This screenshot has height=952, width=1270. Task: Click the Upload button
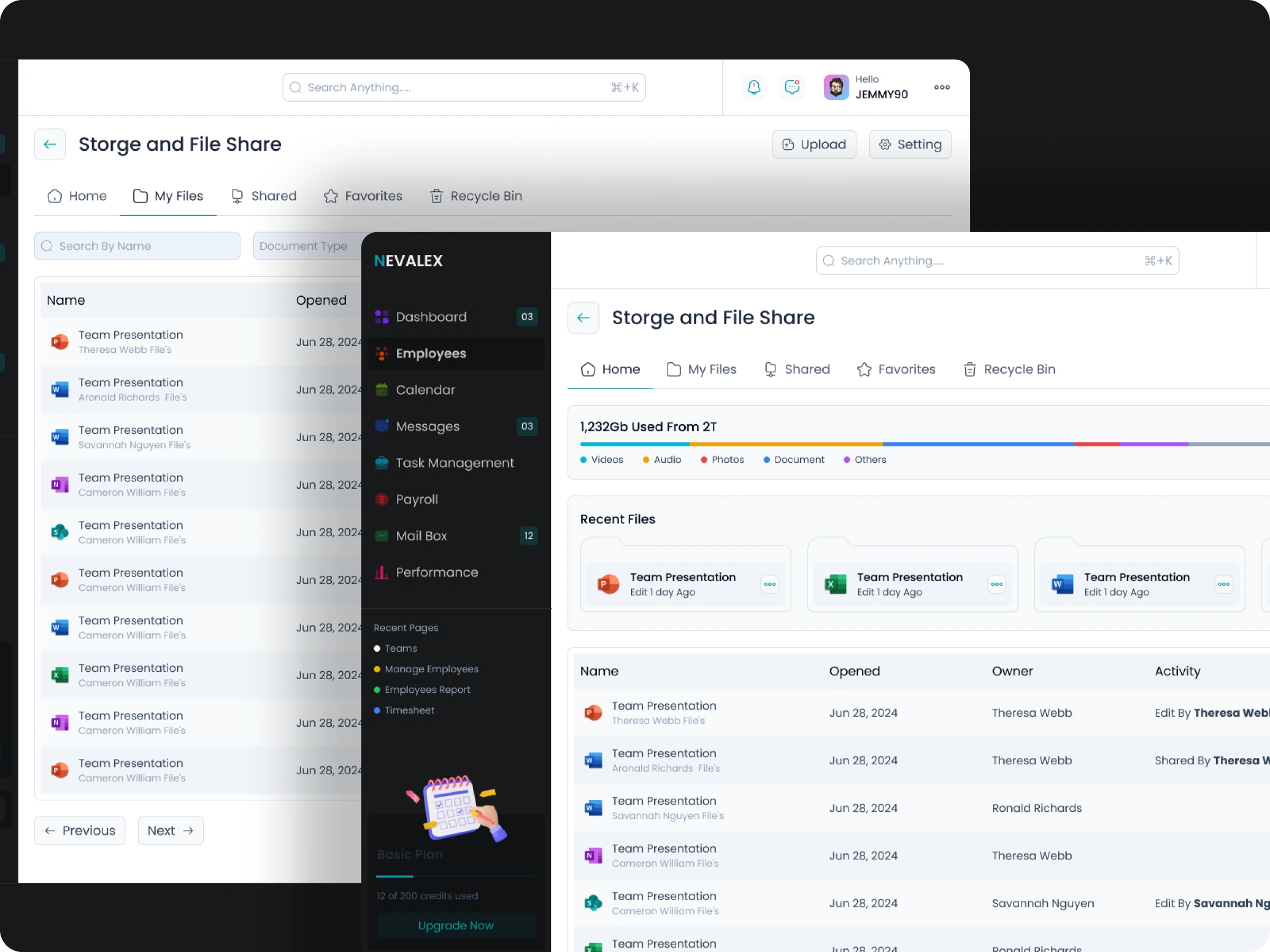[x=813, y=144]
